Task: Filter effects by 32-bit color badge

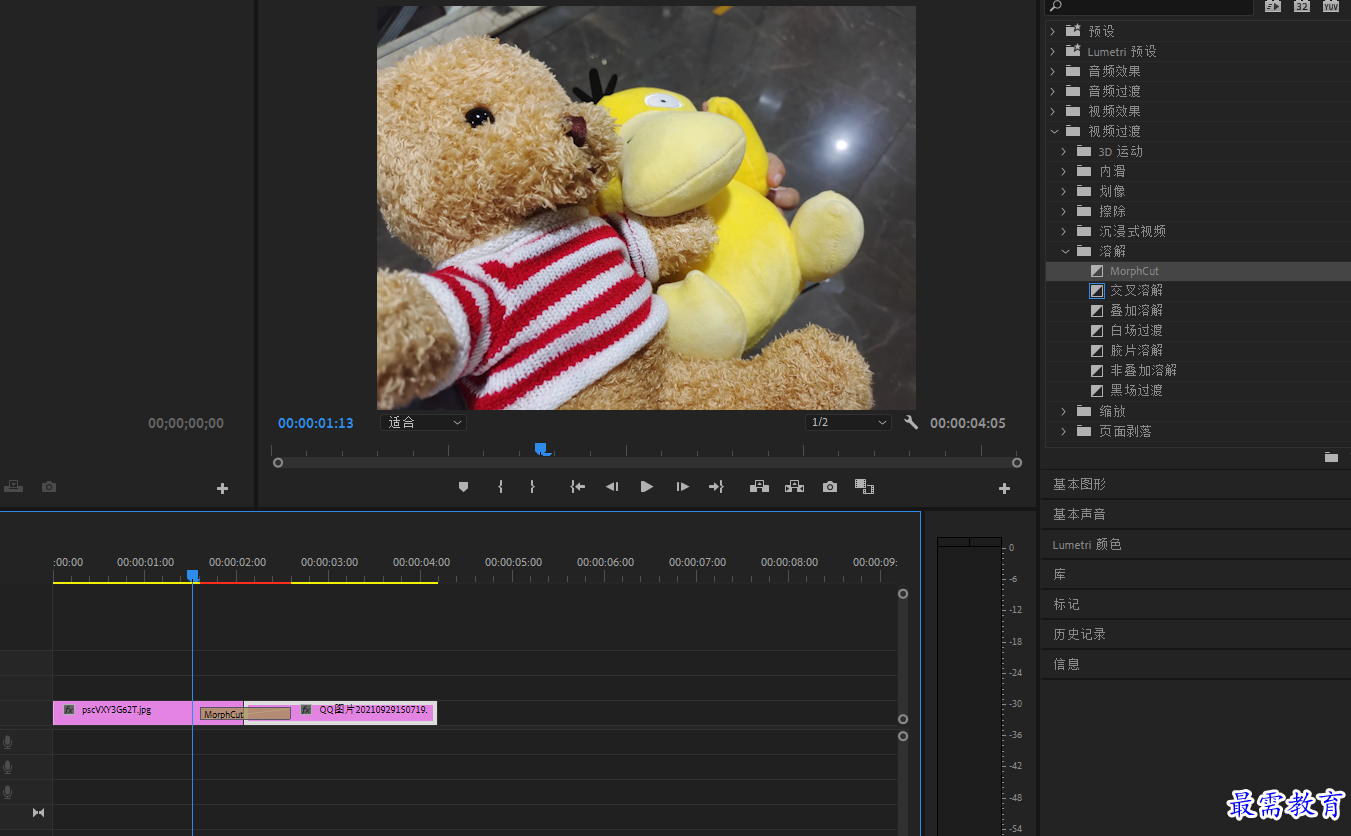Action: pyautogui.click(x=1301, y=6)
